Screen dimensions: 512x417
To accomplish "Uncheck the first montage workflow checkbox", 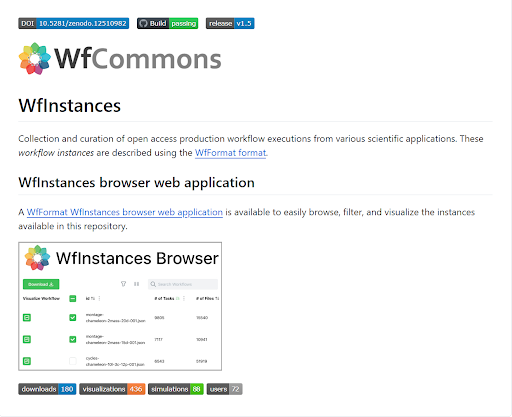I will [x=73, y=318].
